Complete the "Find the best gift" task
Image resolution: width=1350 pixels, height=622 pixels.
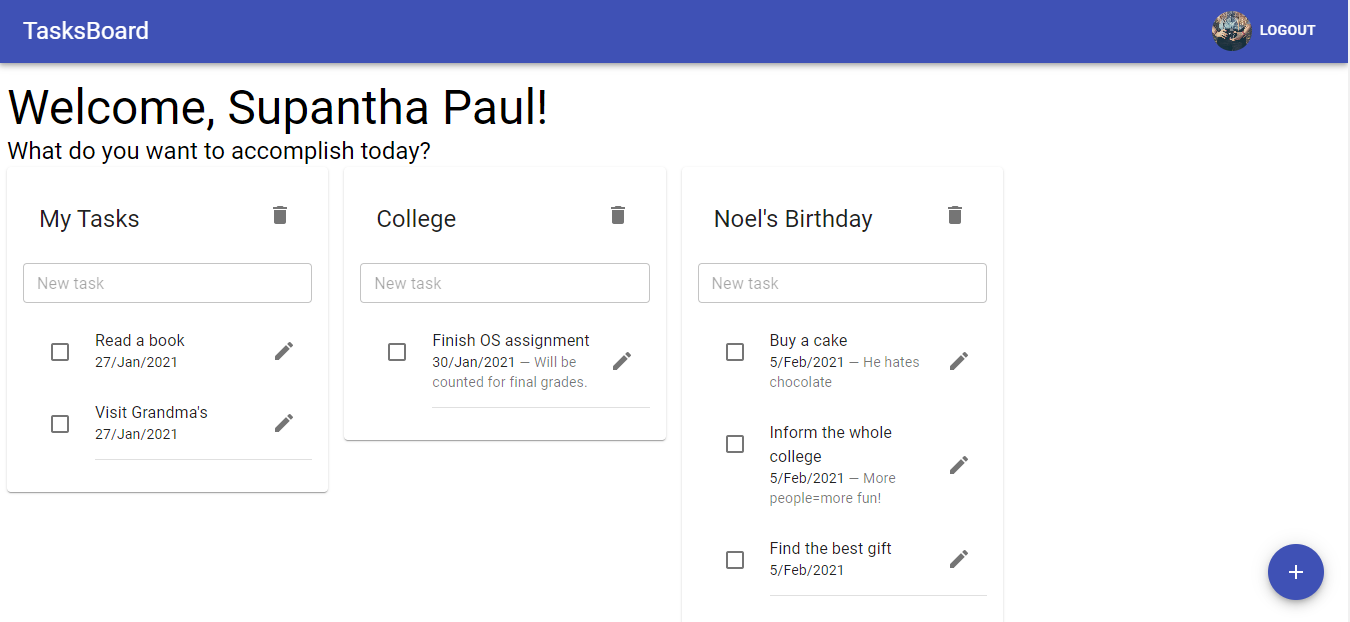735,559
